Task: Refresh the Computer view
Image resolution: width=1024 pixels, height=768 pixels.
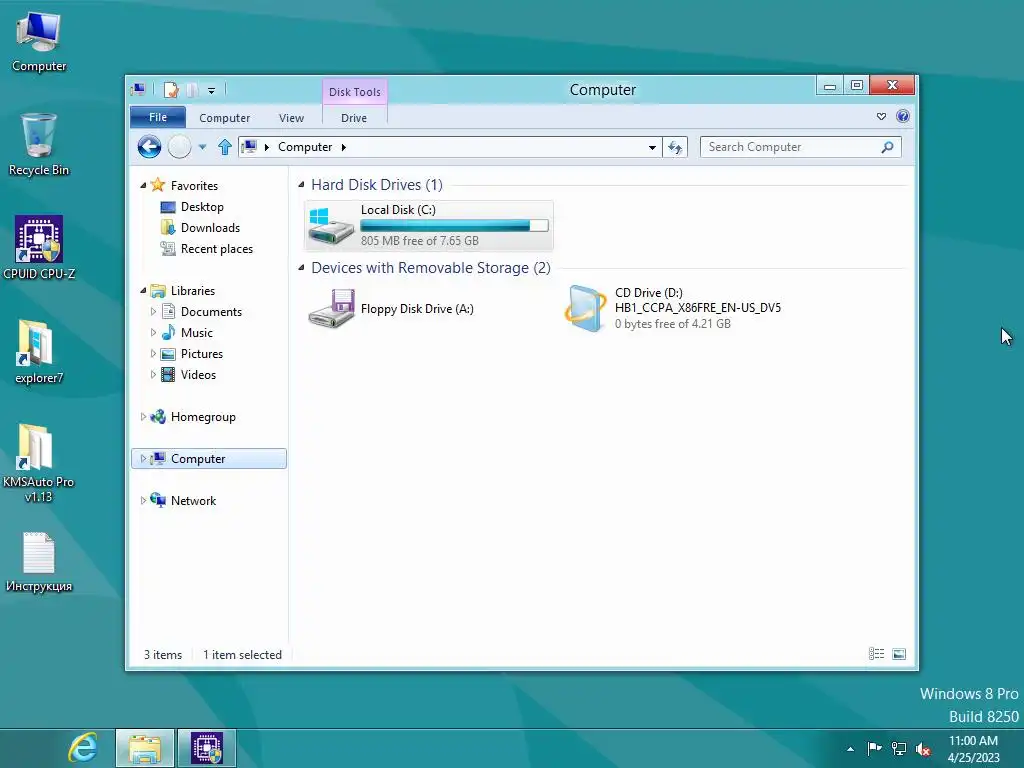Action: pyautogui.click(x=675, y=148)
